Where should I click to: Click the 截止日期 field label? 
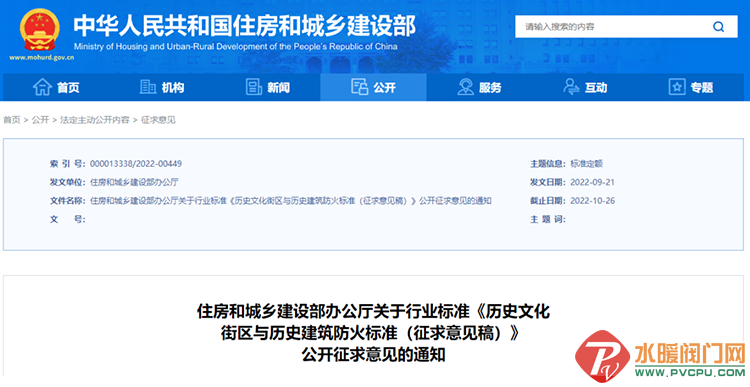548,201
